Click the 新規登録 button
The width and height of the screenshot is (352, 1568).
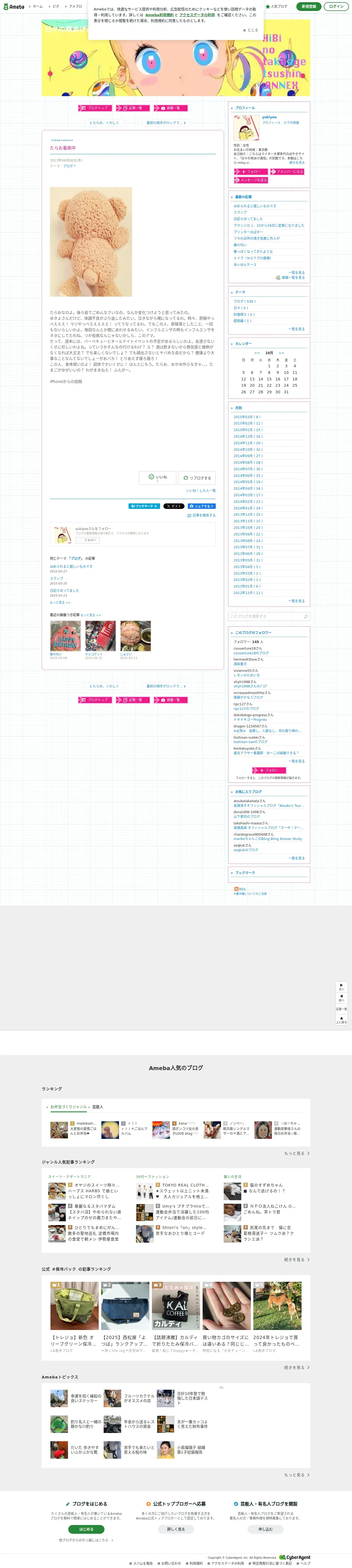coord(309,6)
